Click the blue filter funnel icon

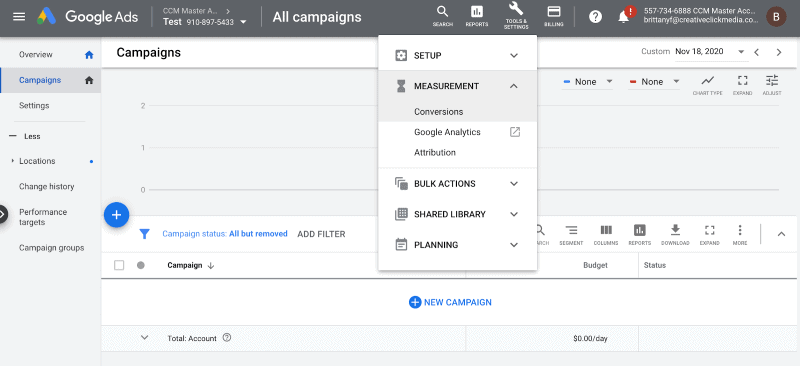[144, 234]
